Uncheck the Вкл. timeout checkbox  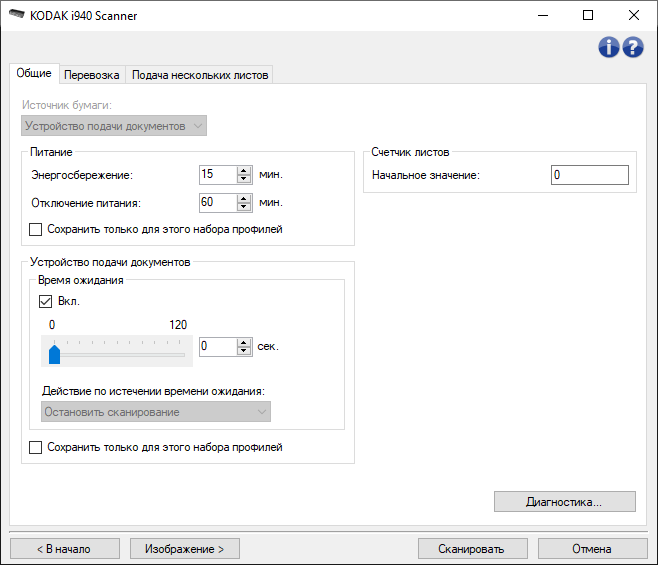click(x=45, y=301)
